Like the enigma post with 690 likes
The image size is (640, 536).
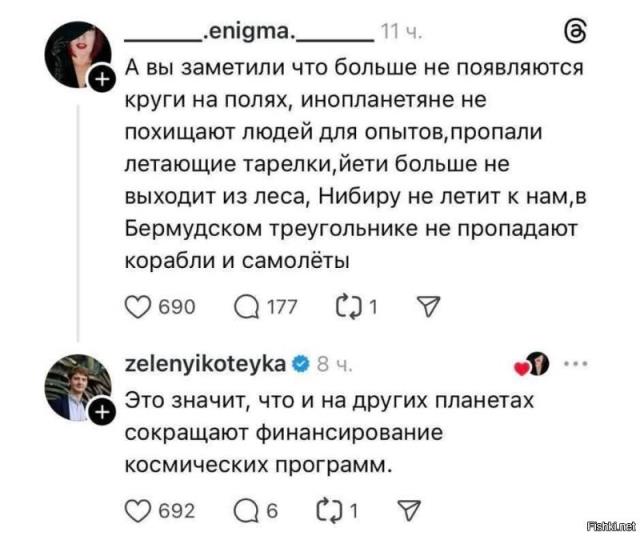click(x=139, y=307)
